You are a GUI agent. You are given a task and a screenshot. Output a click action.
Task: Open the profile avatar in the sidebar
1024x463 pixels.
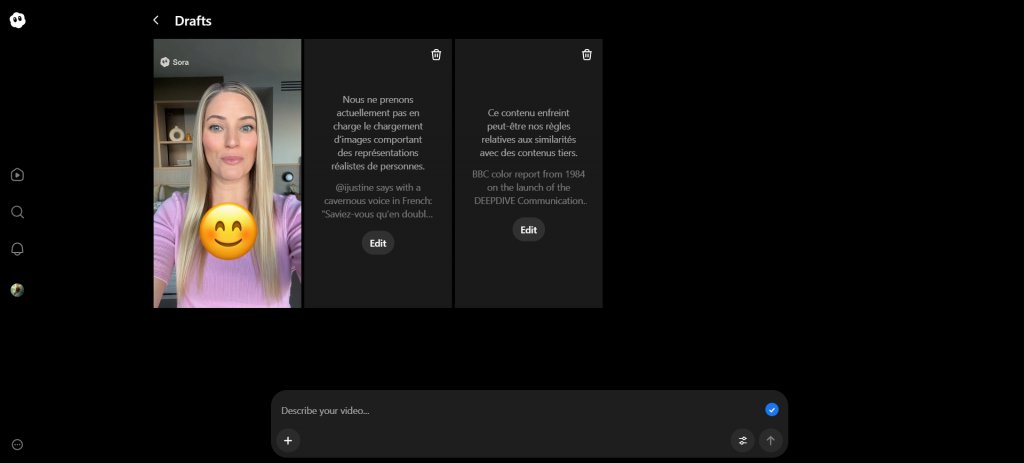click(x=17, y=290)
